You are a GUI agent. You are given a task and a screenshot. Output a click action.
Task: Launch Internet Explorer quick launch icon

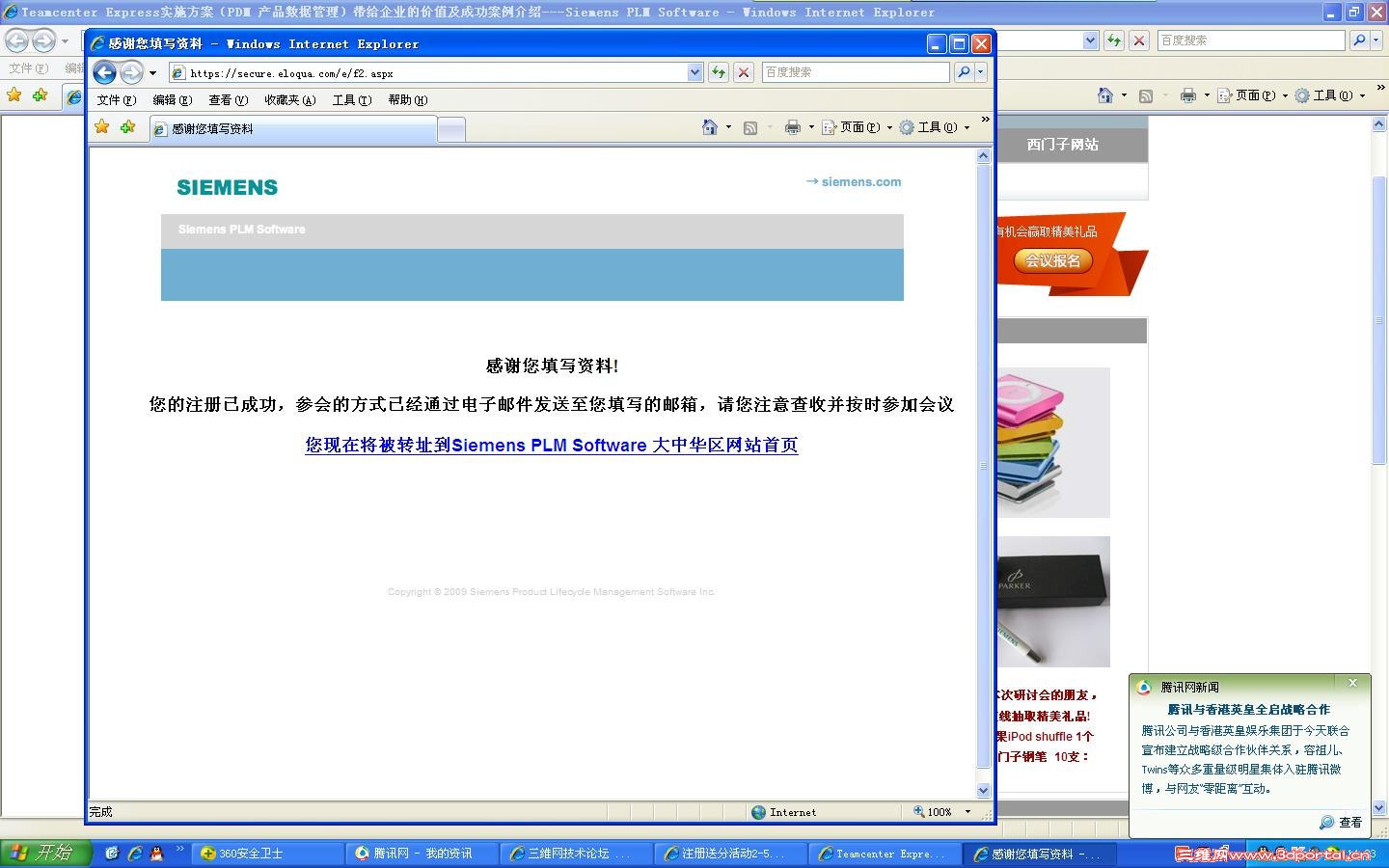(x=134, y=854)
